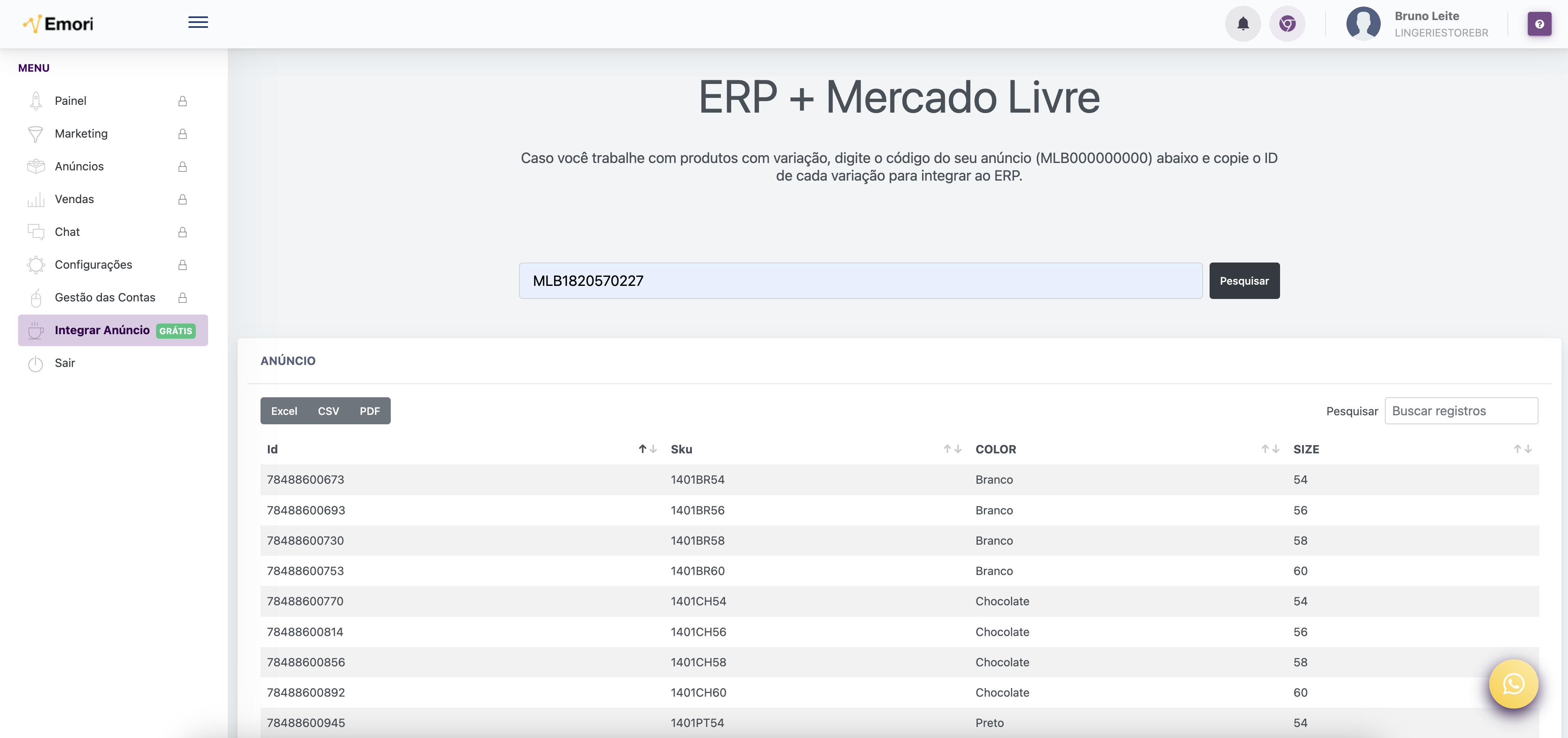The width and height of the screenshot is (1568, 738).
Task: Click Id cell 78488600753
Action: (x=305, y=571)
